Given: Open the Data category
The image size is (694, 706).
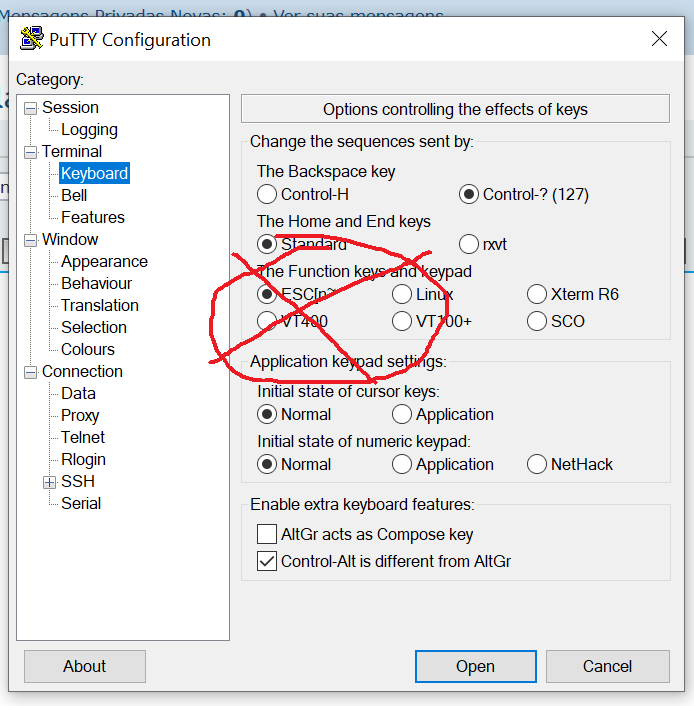Looking at the screenshot, I should [78, 394].
